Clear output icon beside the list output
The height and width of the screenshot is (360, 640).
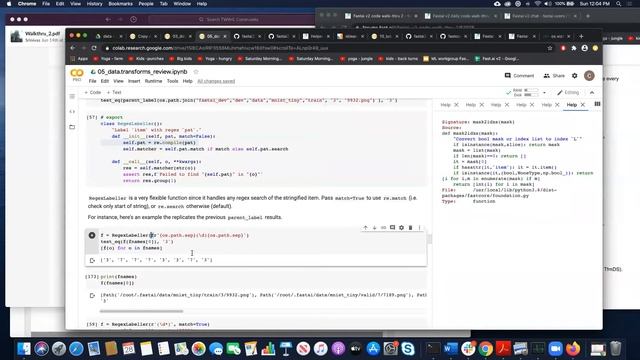pyautogui.click(x=92, y=260)
